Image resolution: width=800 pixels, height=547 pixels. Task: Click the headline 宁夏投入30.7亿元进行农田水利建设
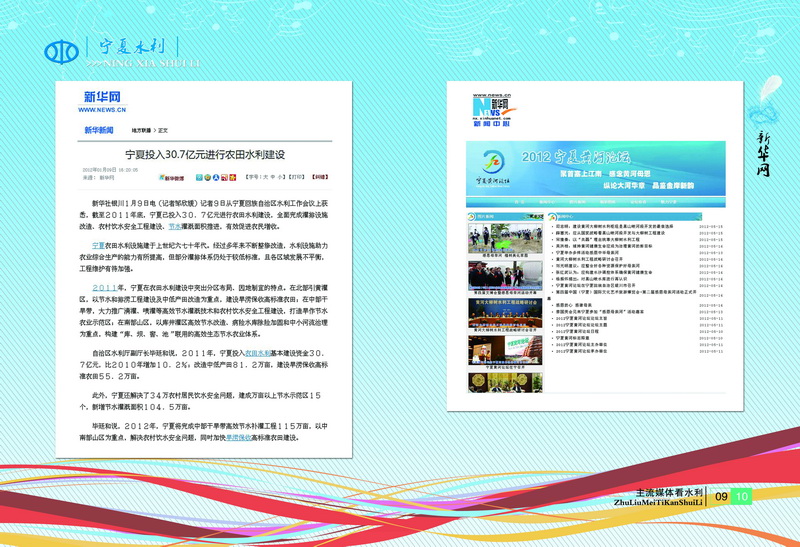[x=205, y=155]
